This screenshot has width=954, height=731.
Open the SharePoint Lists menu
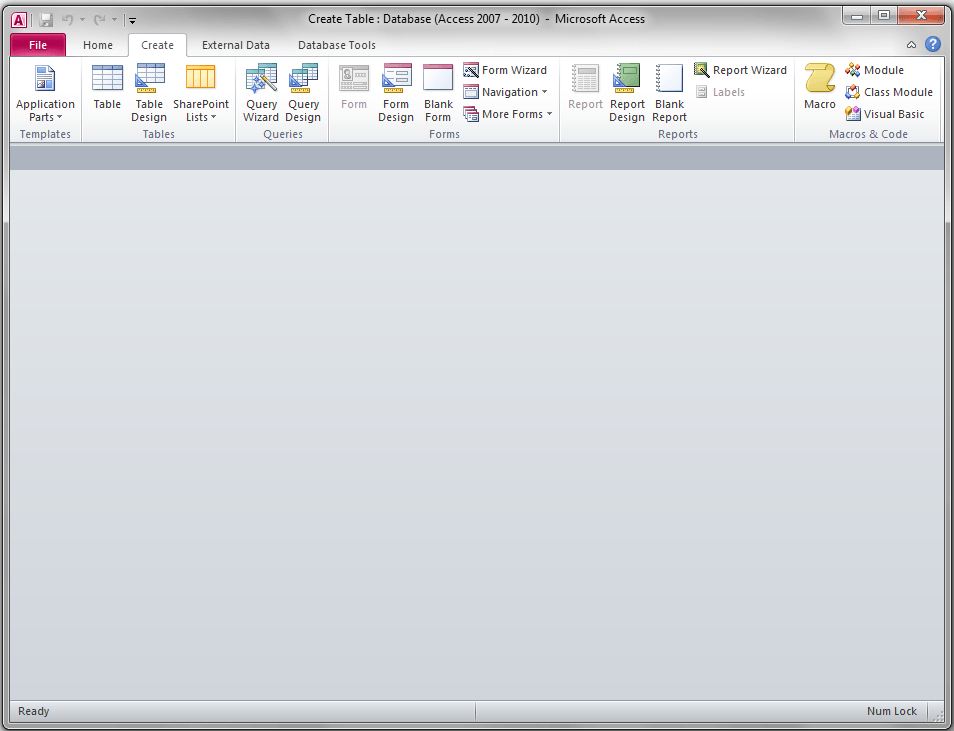[201, 93]
